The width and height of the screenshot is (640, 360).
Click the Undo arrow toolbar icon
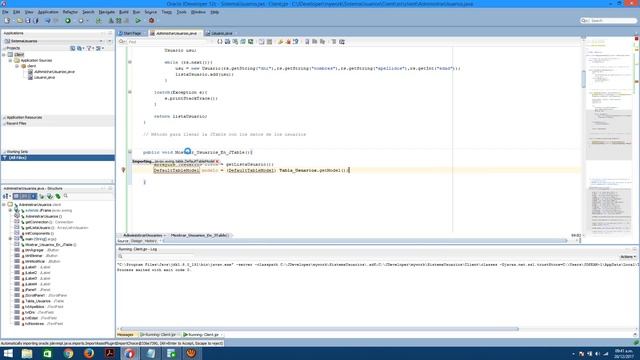[48, 20]
